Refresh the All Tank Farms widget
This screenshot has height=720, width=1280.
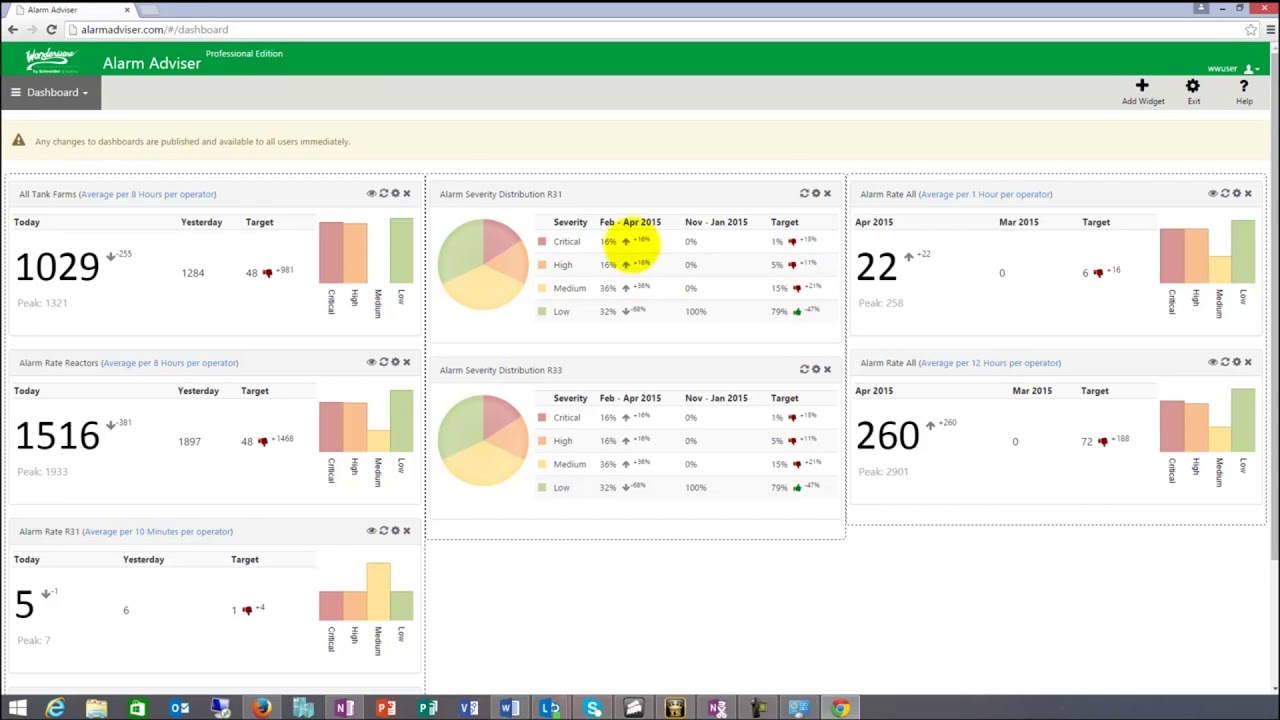(383, 194)
